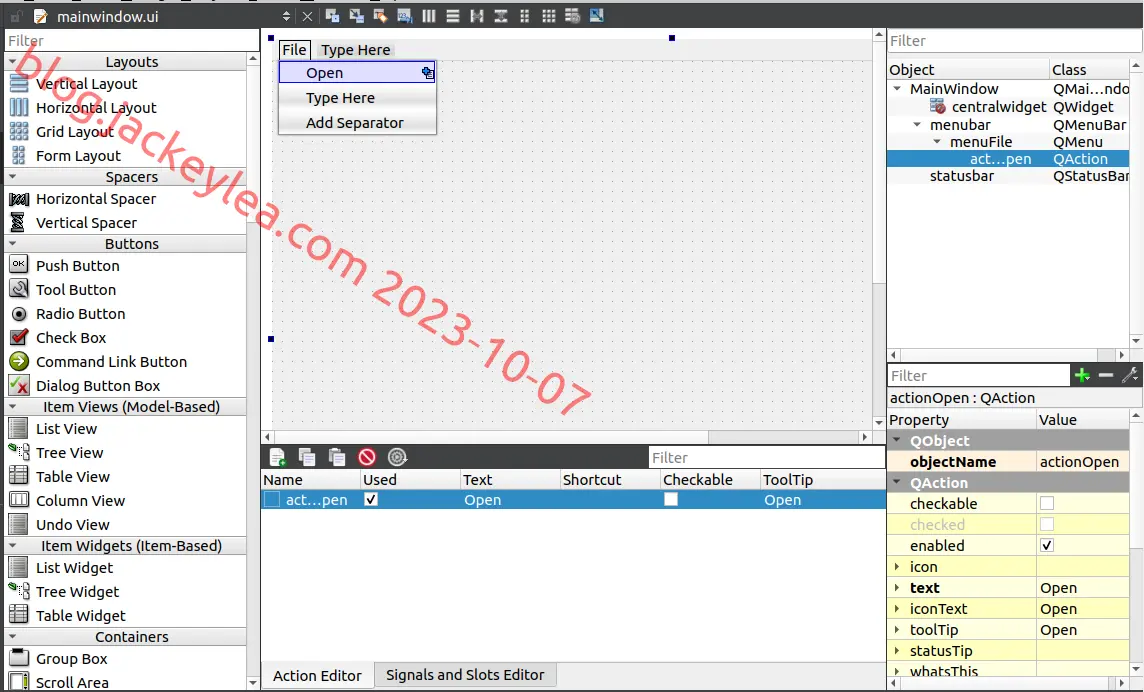Click the green plus add property icon
The image size is (1144, 692).
pyautogui.click(x=1082, y=375)
